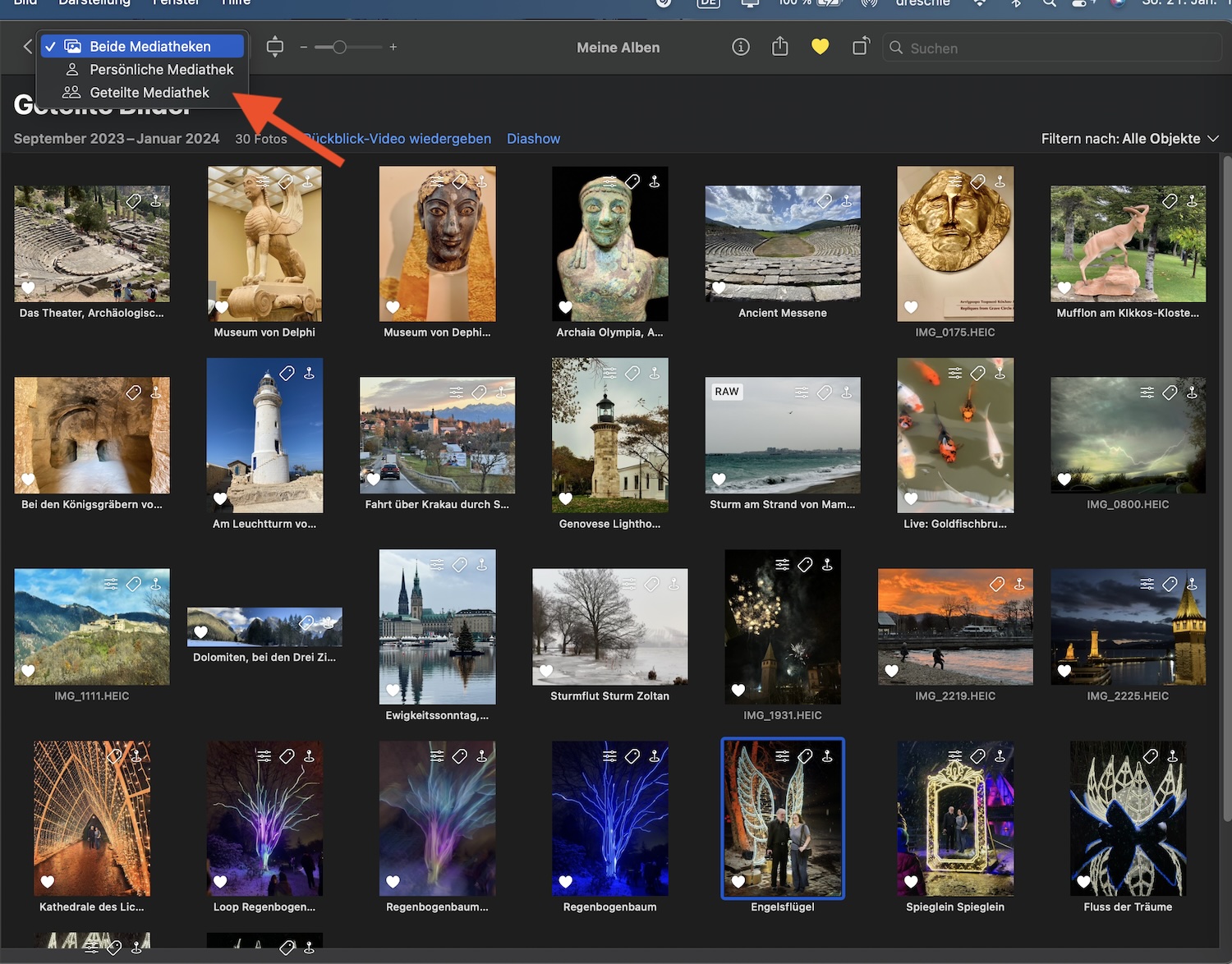
Task: Toggle the yellow favorite heart in the toolbar
Action: [x=820, y=47]
